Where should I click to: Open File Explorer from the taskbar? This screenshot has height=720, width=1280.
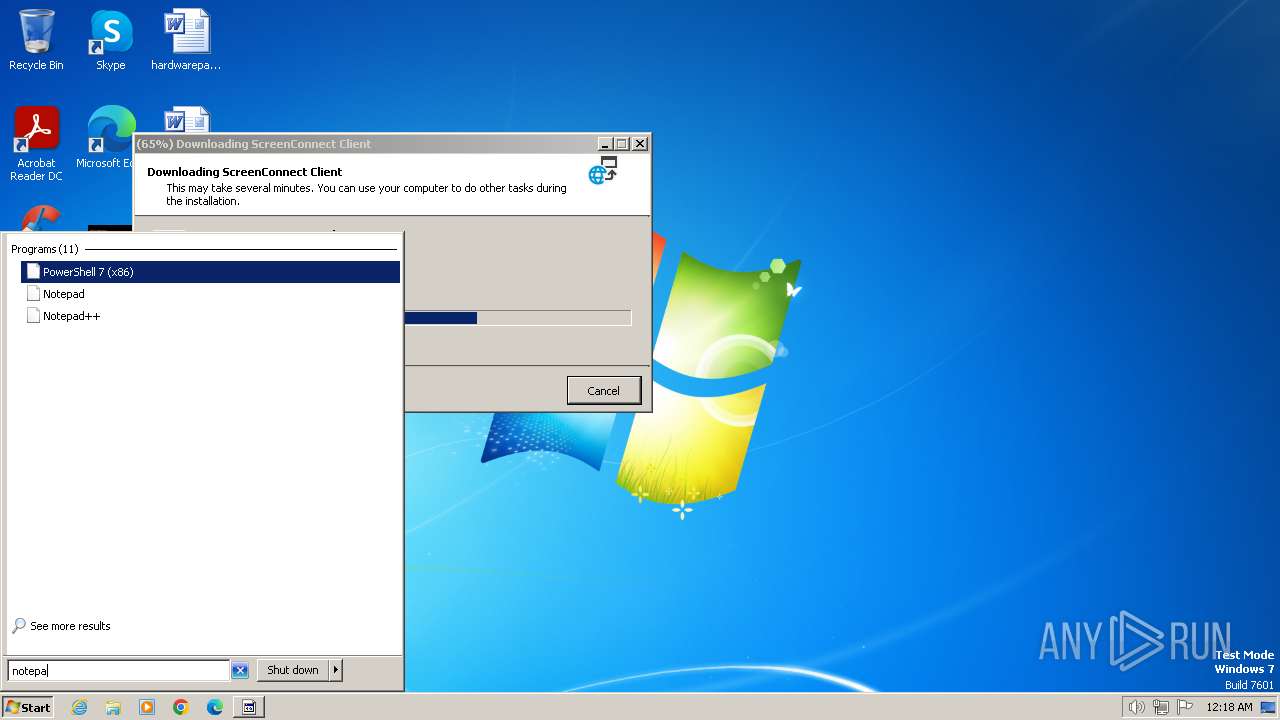point(113,707)
